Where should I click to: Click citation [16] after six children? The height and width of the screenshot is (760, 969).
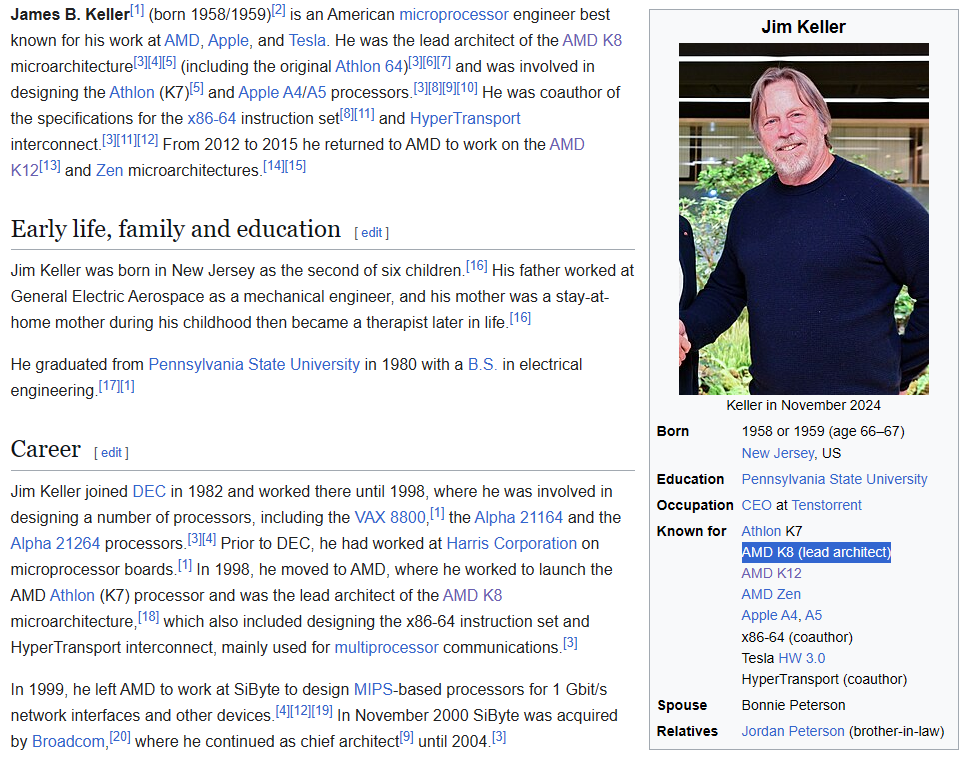click(476, 266)
